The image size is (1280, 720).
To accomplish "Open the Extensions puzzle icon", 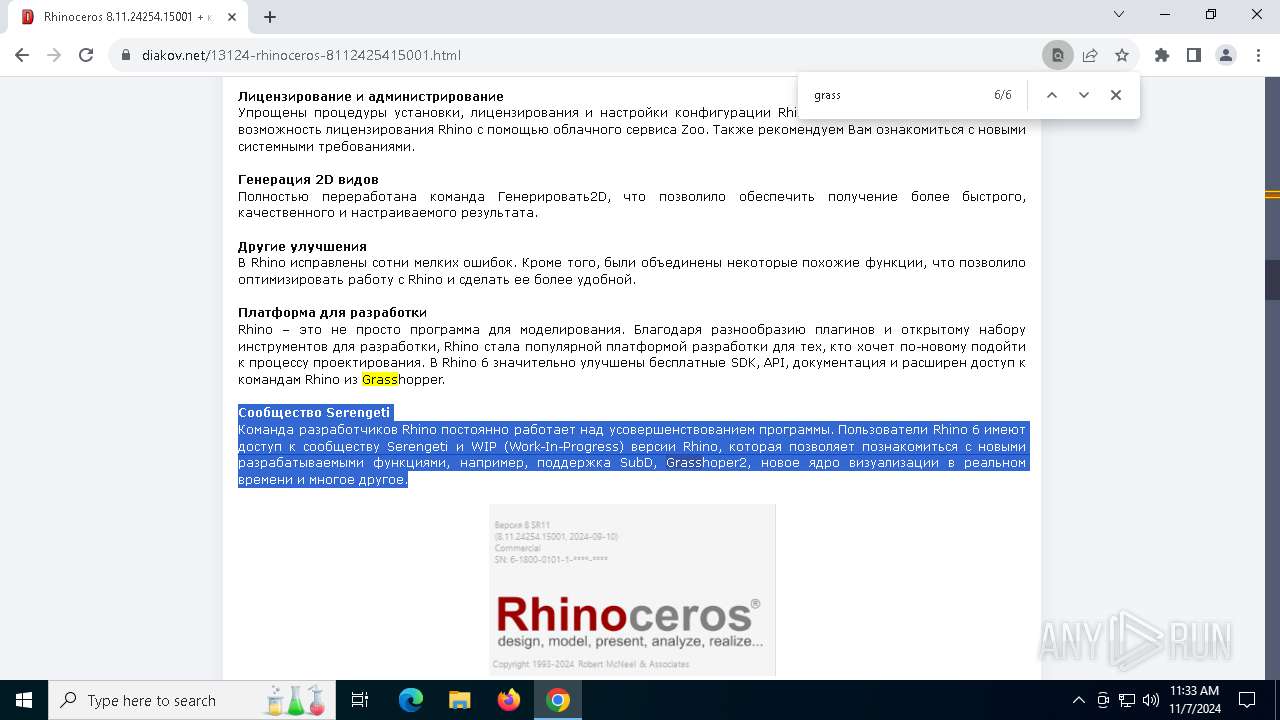I will [x=1162, y=55].
